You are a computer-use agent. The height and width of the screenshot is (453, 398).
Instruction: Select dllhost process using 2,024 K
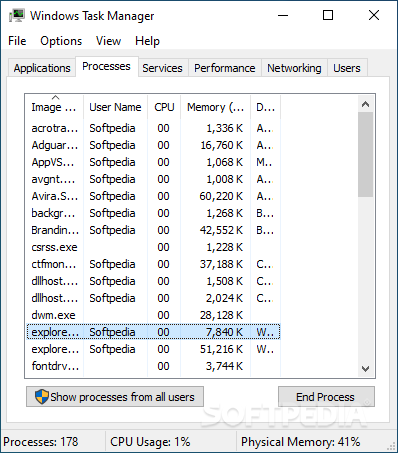pos(153,298)
